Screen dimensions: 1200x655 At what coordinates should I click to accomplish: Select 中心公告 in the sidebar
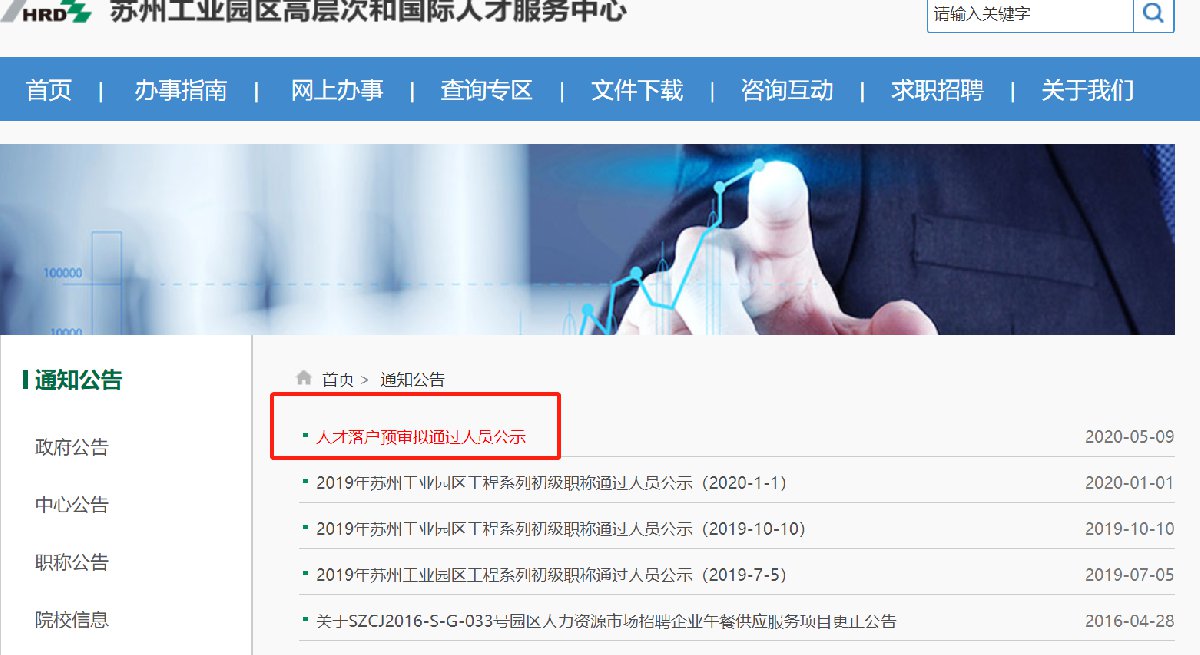[72, 505]
